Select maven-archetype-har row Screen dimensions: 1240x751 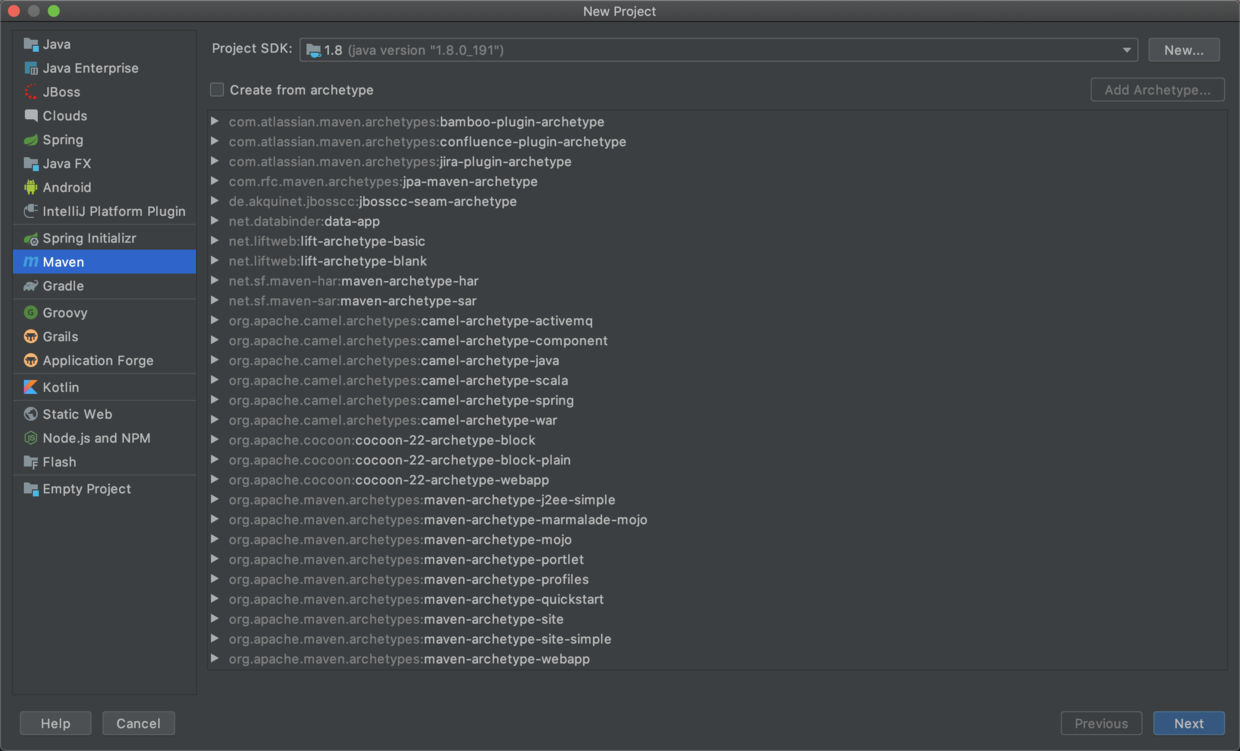point(717,281)
